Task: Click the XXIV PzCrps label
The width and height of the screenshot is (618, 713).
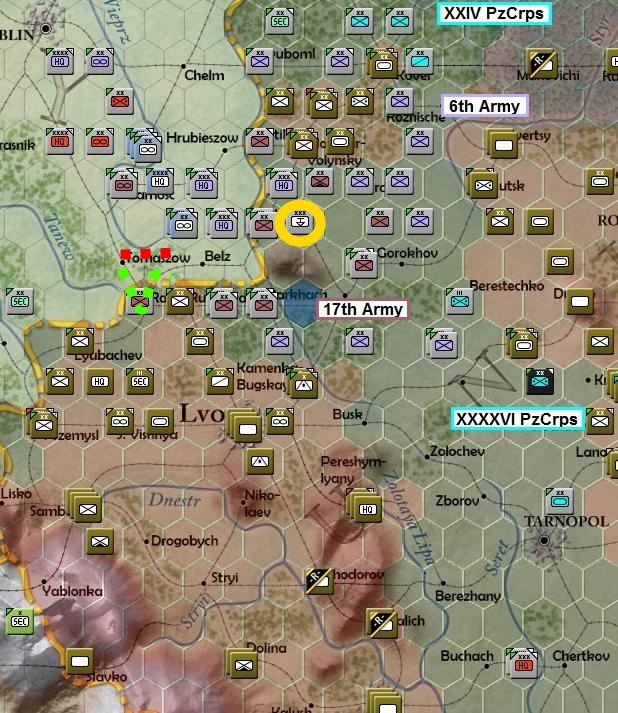Action: (x=494, y=13)
